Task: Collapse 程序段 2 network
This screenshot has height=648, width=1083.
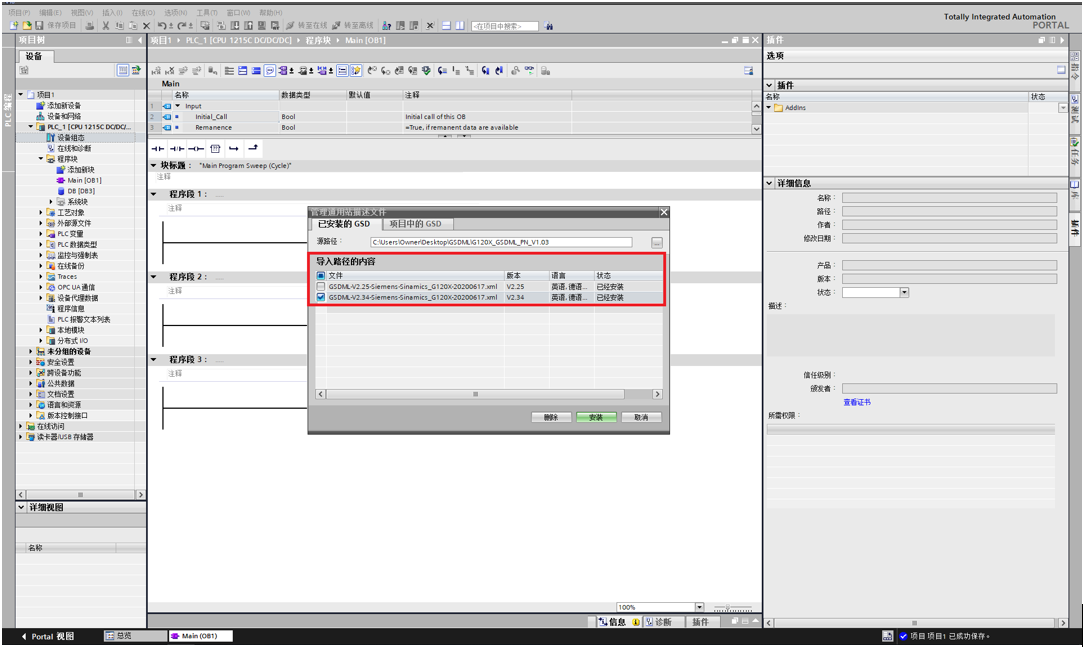Action: point(154,277)
